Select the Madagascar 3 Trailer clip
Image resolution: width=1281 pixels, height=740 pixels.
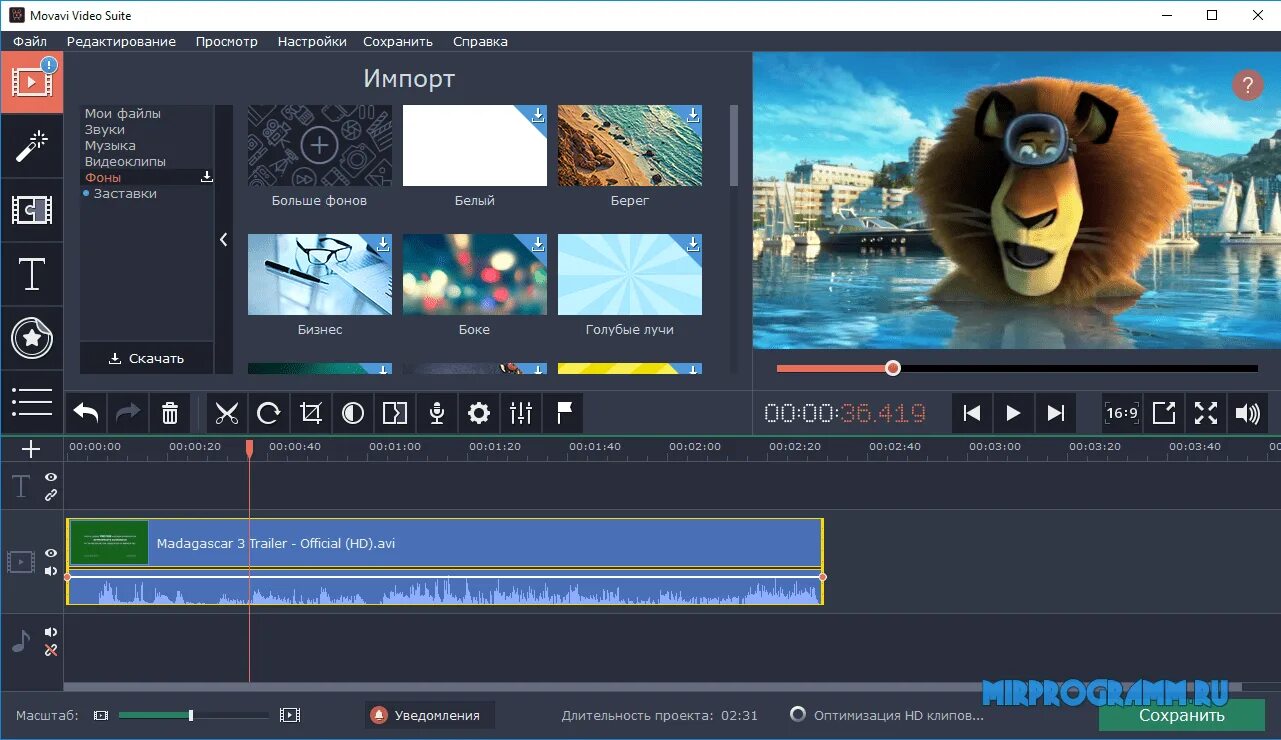point(445,561)
